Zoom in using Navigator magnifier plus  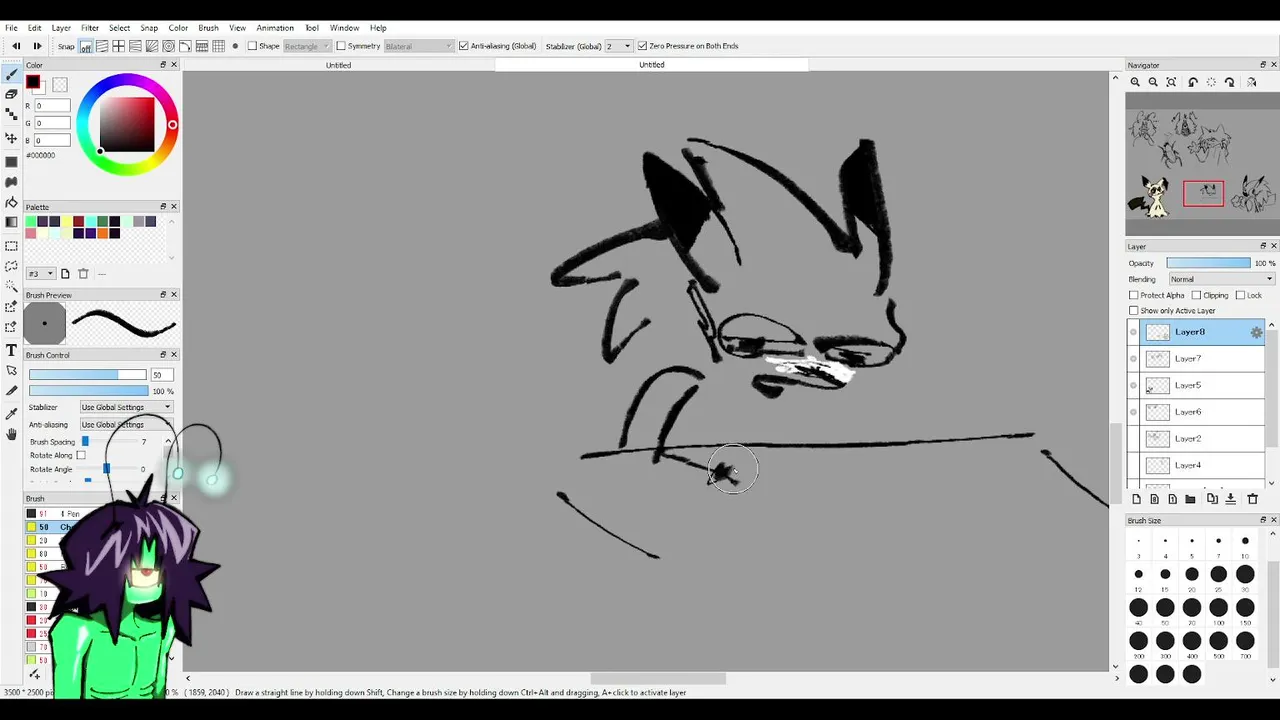coord(1135,82)
